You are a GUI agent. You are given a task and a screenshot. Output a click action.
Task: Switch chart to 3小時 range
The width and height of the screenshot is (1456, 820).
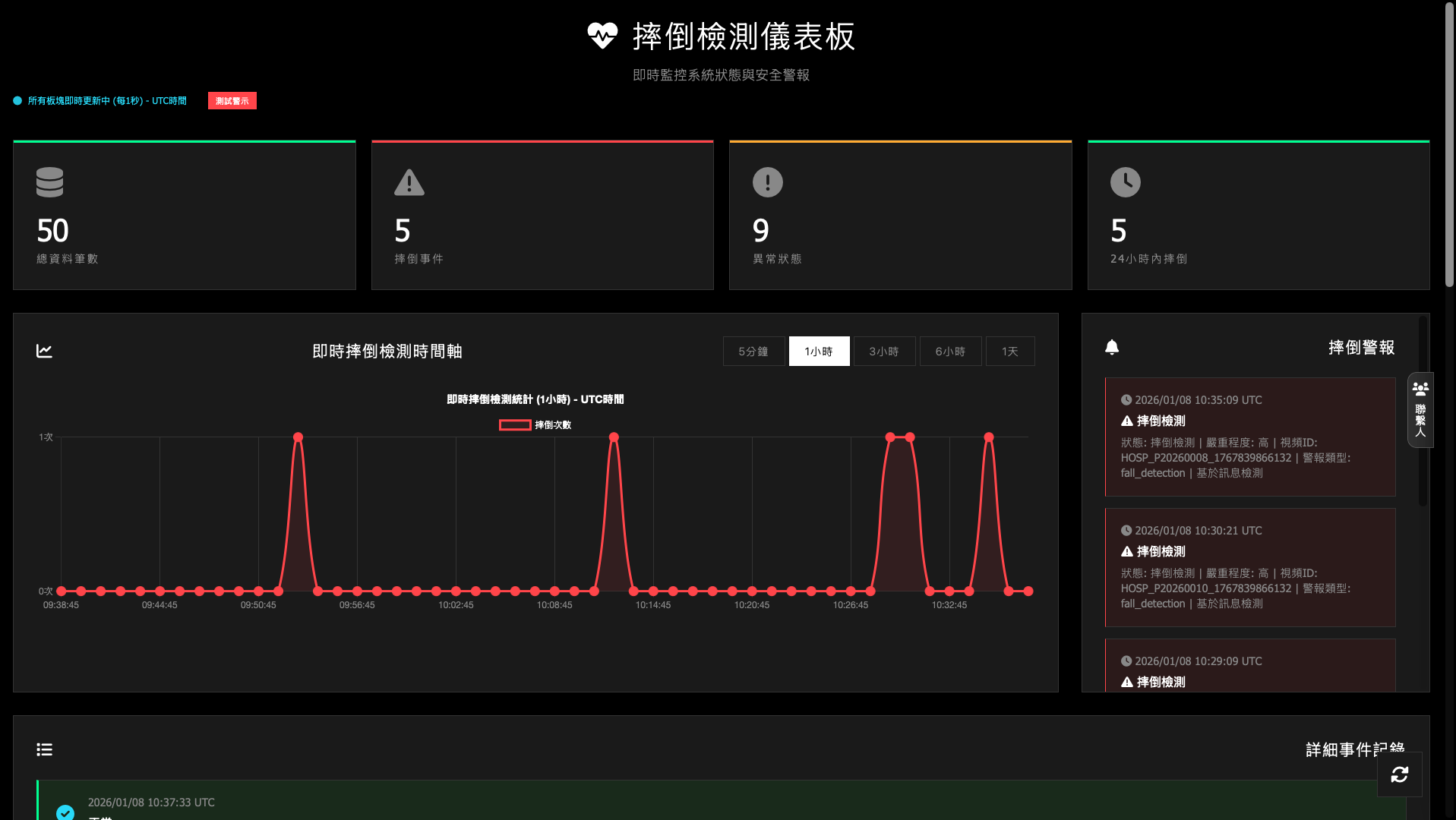click(884, 352)
